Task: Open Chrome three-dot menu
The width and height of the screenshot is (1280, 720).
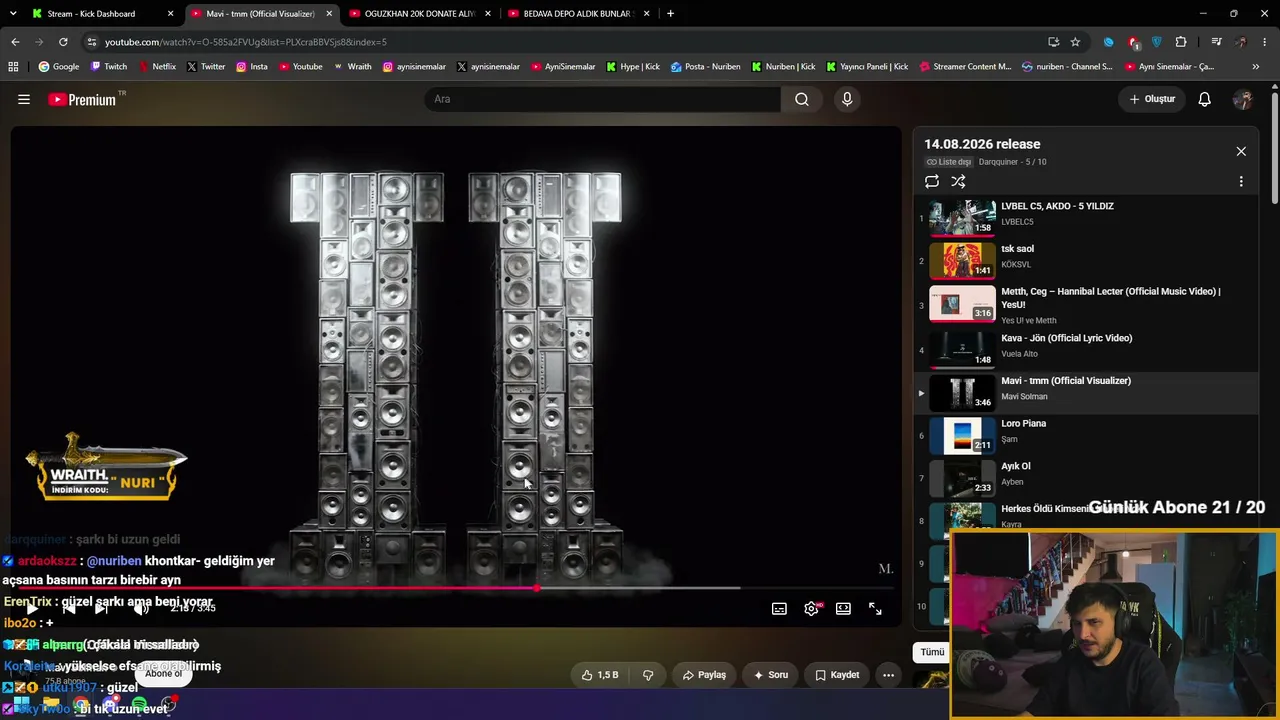Action: [x=1265, y=42]
